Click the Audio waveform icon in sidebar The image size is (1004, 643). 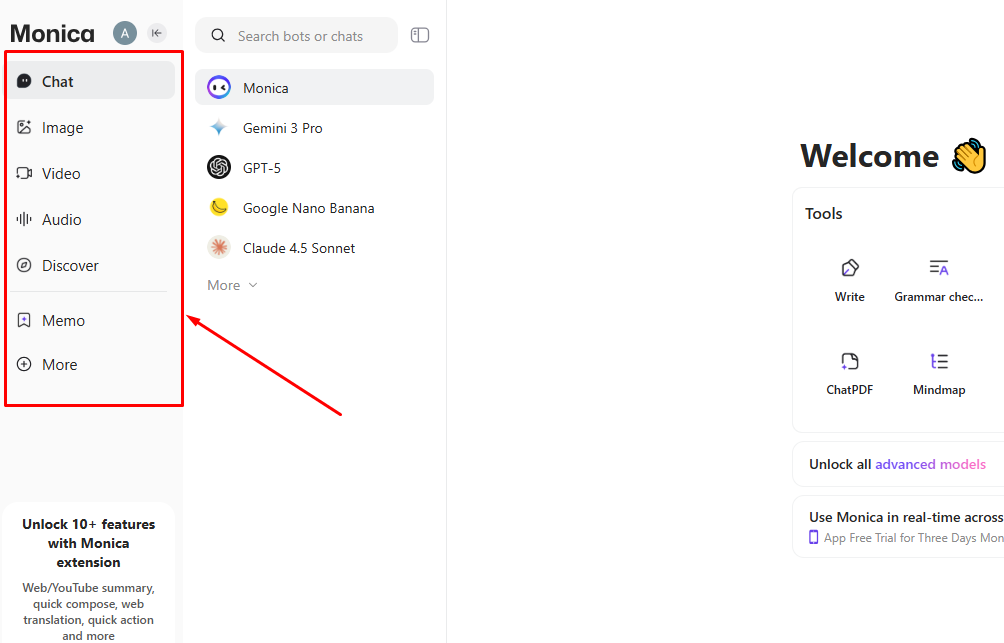[x=24, y=219]
